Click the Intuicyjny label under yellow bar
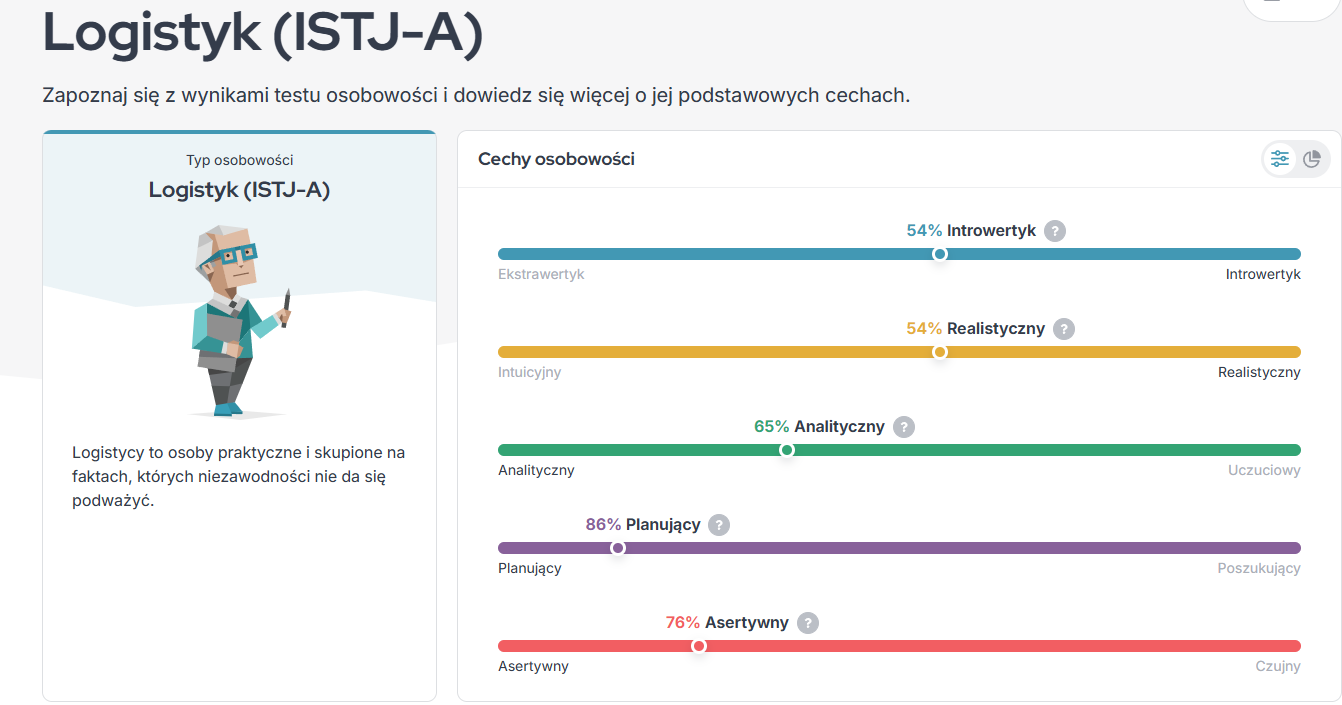The width and height of the screenshot is (1342, 705). coord(529,372)
